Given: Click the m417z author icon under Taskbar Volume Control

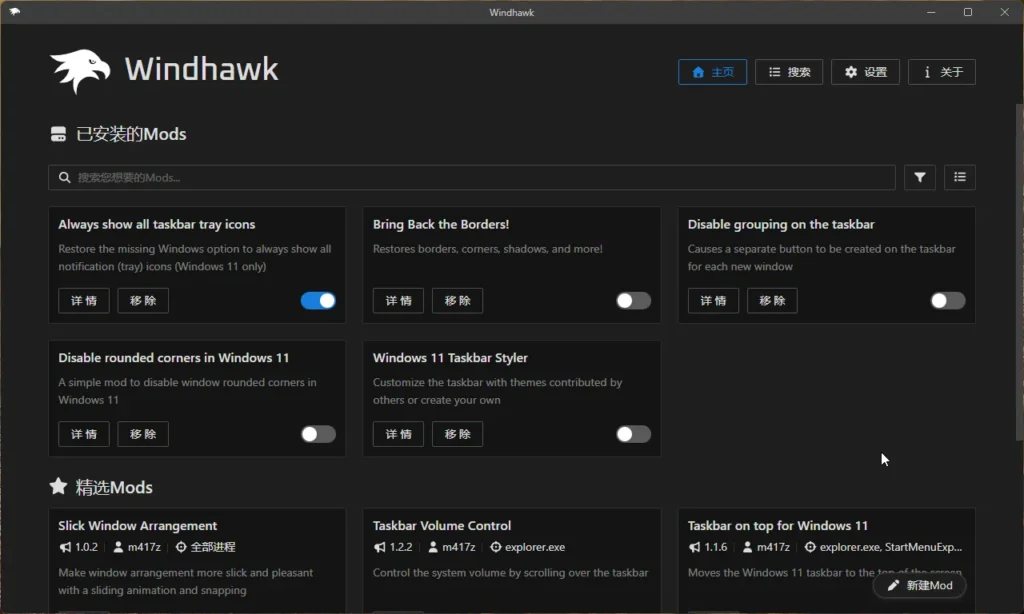Looking at the screenshot, I should pyautogui.click(x=432, y=547).
